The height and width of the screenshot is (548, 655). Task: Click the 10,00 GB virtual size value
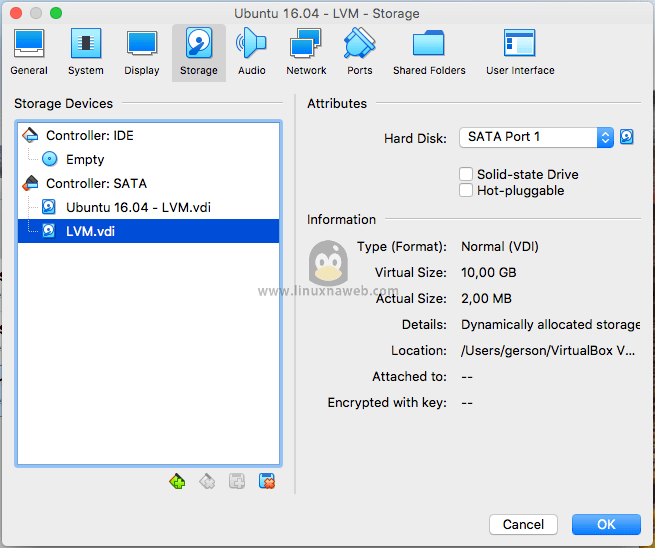[x=489, y=272]
